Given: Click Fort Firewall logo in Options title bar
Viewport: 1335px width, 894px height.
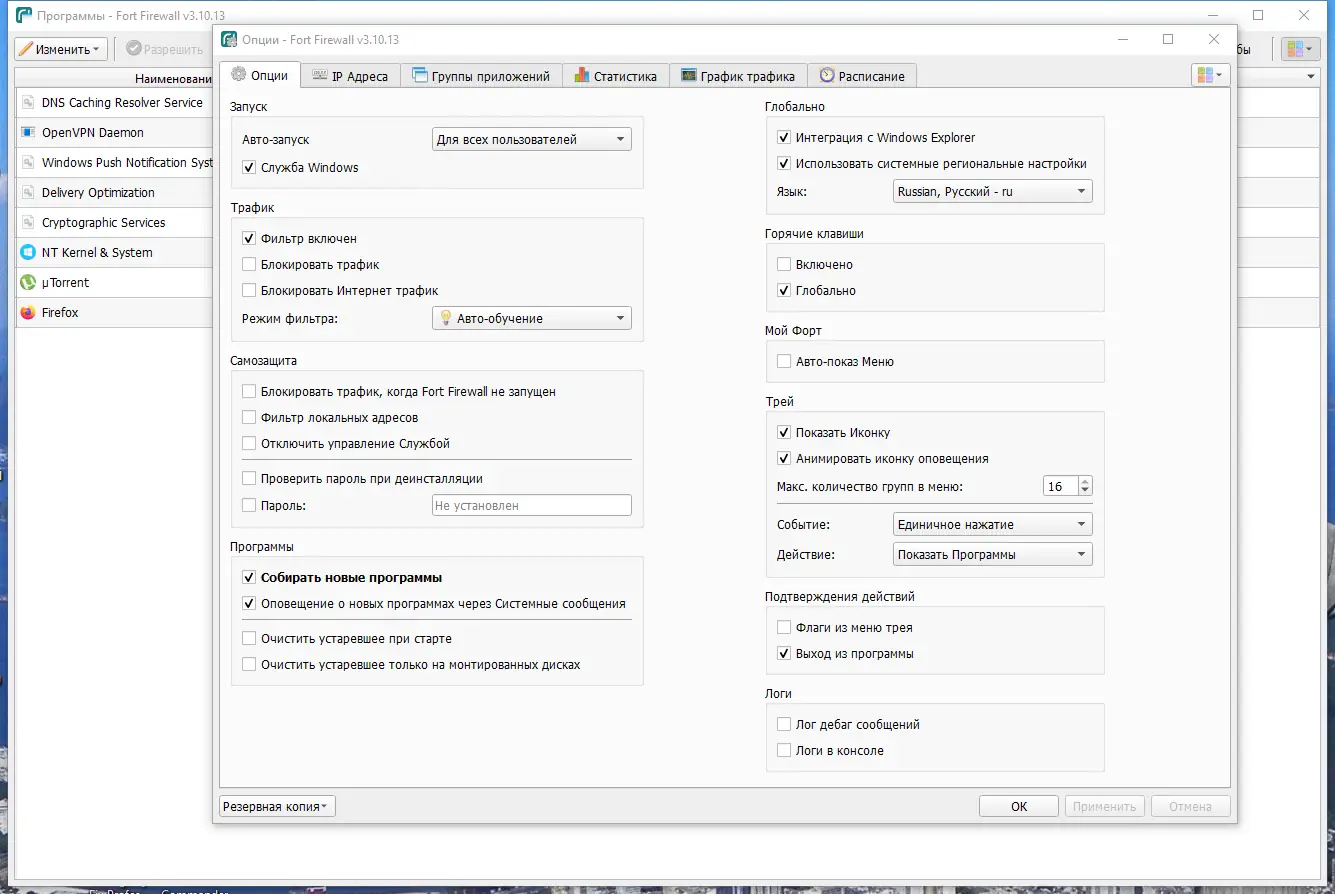Looking at the screenshot, I should (x=229, y=39).
